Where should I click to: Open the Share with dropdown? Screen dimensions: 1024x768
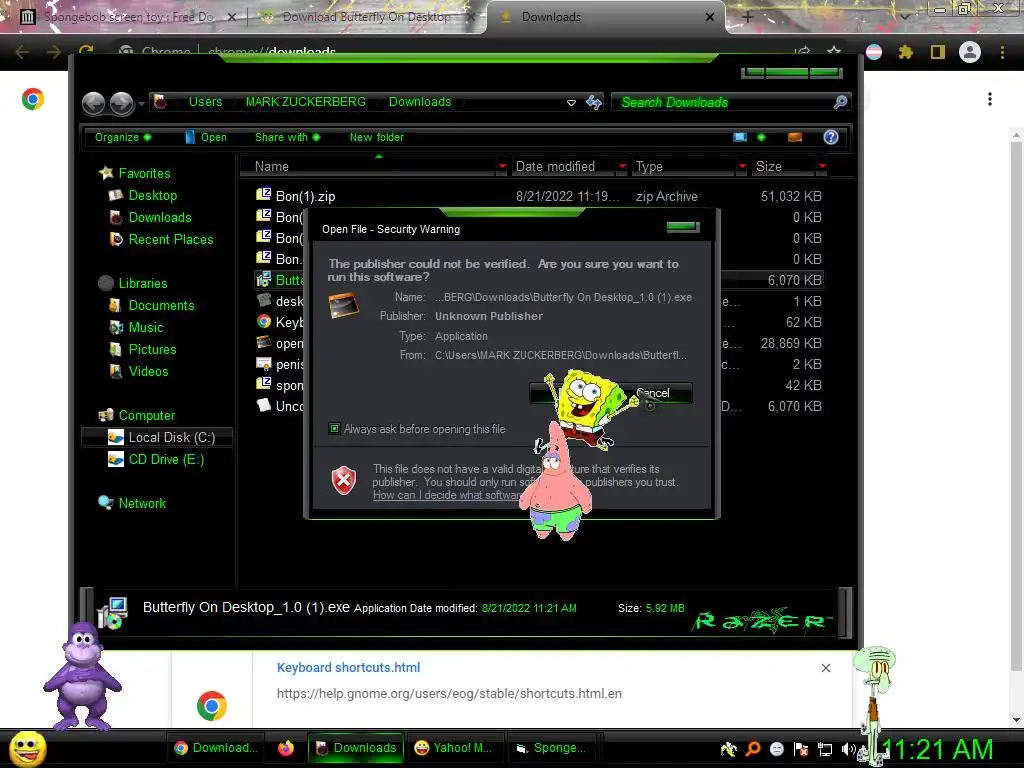tap(287, 137)
